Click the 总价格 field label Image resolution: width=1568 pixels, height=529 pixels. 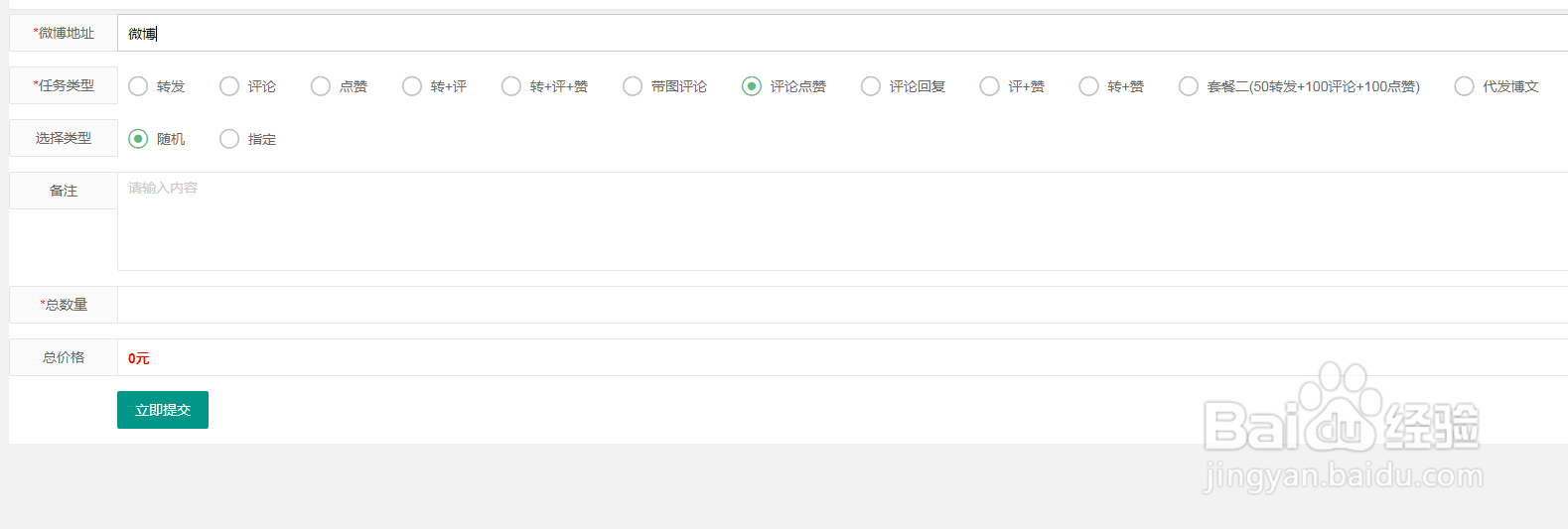(x=64, y=357)
